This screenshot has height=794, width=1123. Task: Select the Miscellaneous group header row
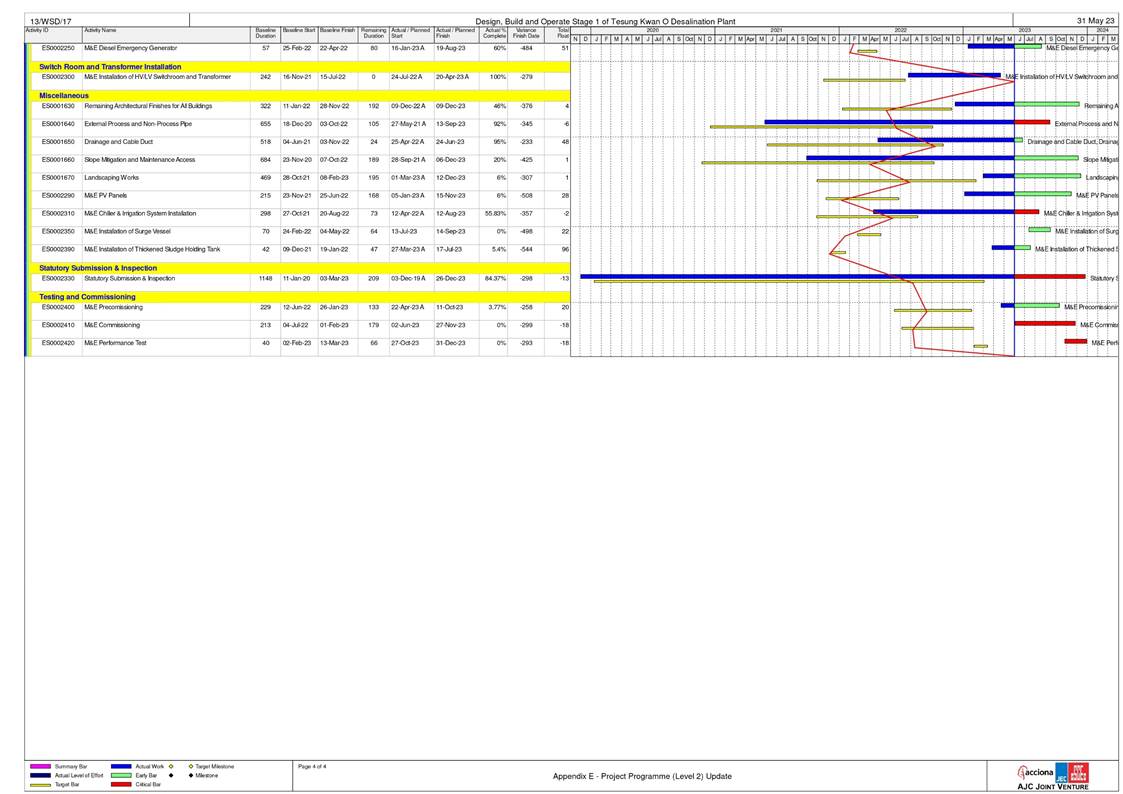tap(64, 96)
